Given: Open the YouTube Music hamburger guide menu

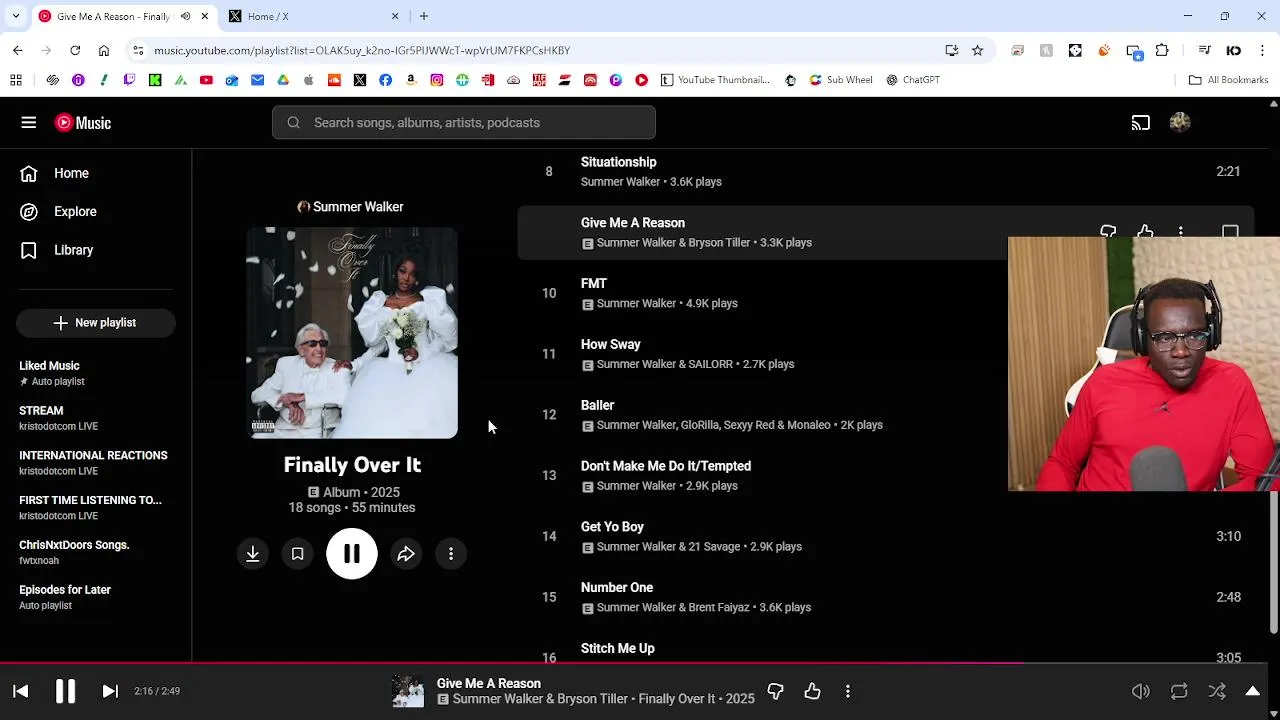Looking at the screenshot, I should pos(28,123).
